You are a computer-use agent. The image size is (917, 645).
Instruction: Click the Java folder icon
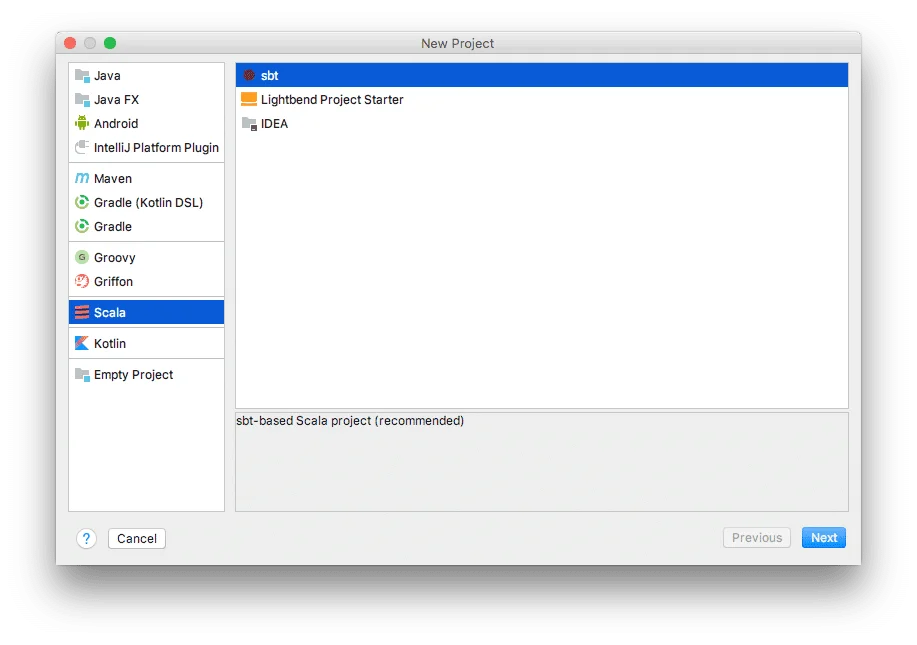(82, 75)
